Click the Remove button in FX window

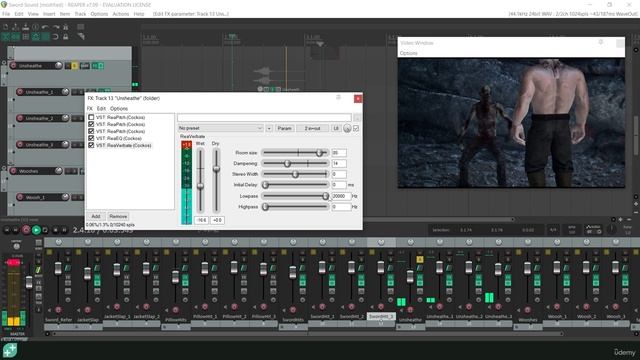(x=118, y=216)
